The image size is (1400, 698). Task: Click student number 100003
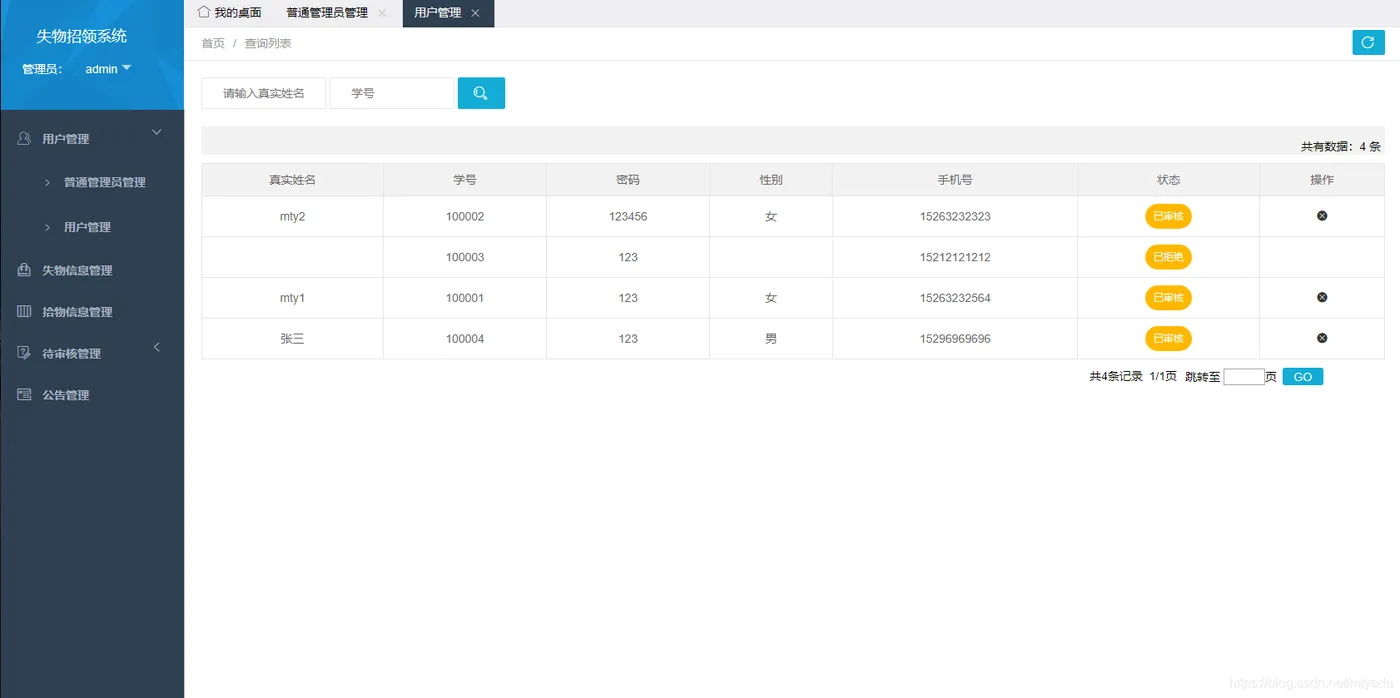point(465,257)
